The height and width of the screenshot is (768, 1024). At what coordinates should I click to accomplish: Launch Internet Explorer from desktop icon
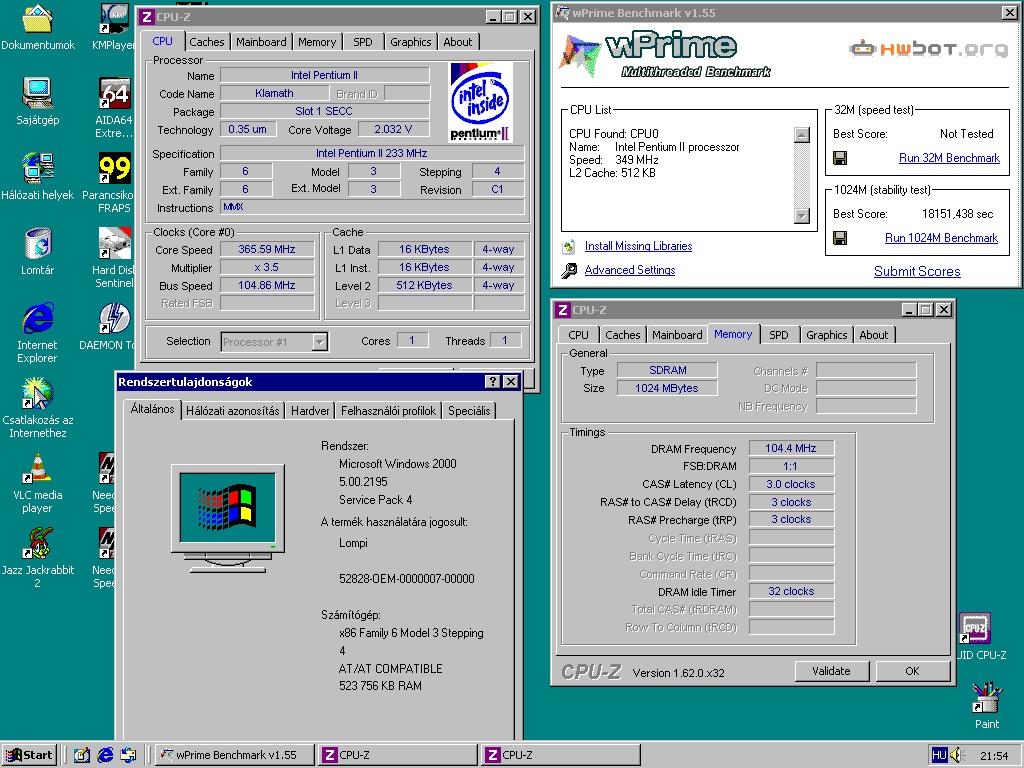click(x=37, y=318)
